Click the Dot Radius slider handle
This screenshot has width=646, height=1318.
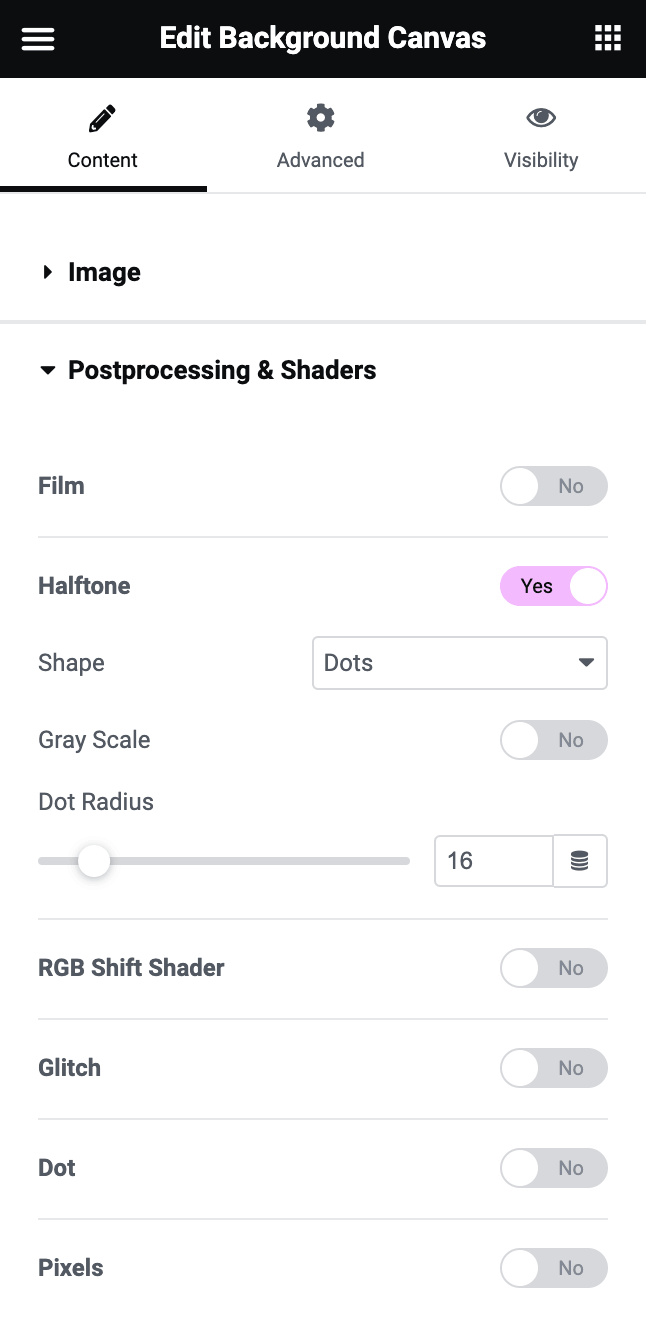pos(94,861)
